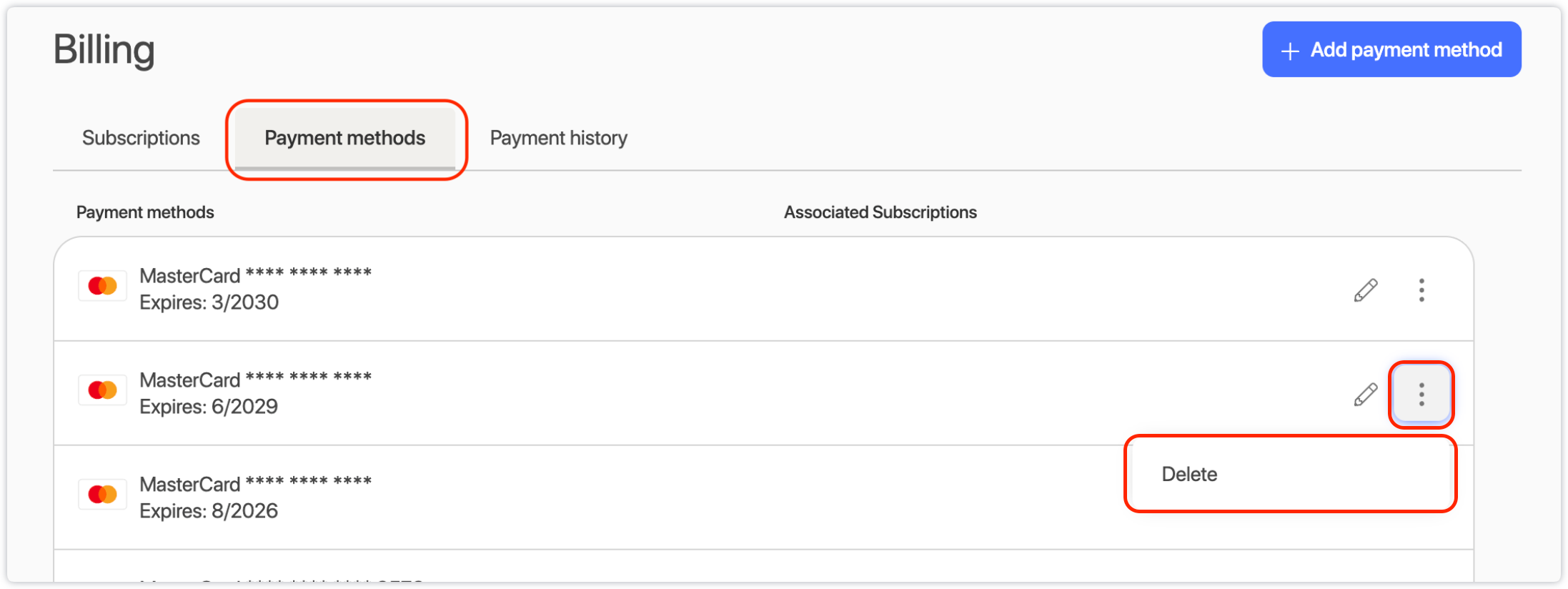Click the Payment methods column header
The height and width of the screenshot is (589, 1568).
(x=145, y=212)
